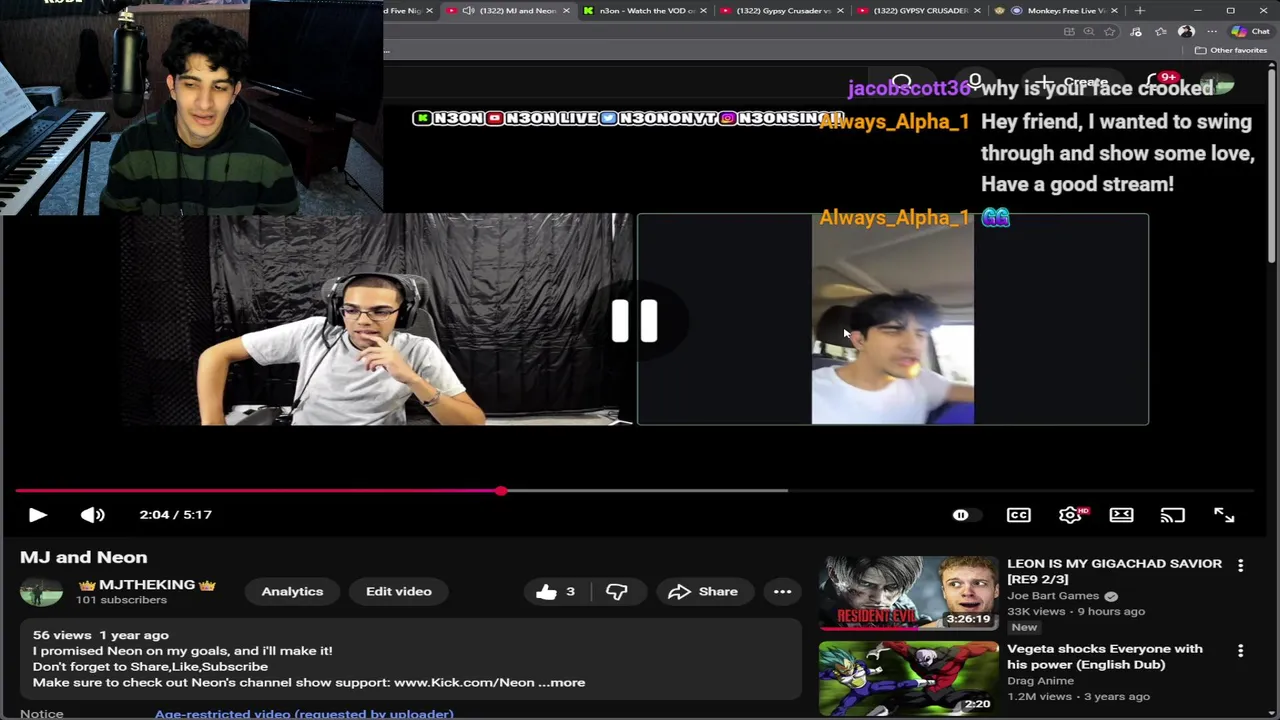Viewport: 1280px width, 720px height.
Task: Open the LEON IS MY GIGACHAD SAVIOR thumbnail
Action: 908,594
